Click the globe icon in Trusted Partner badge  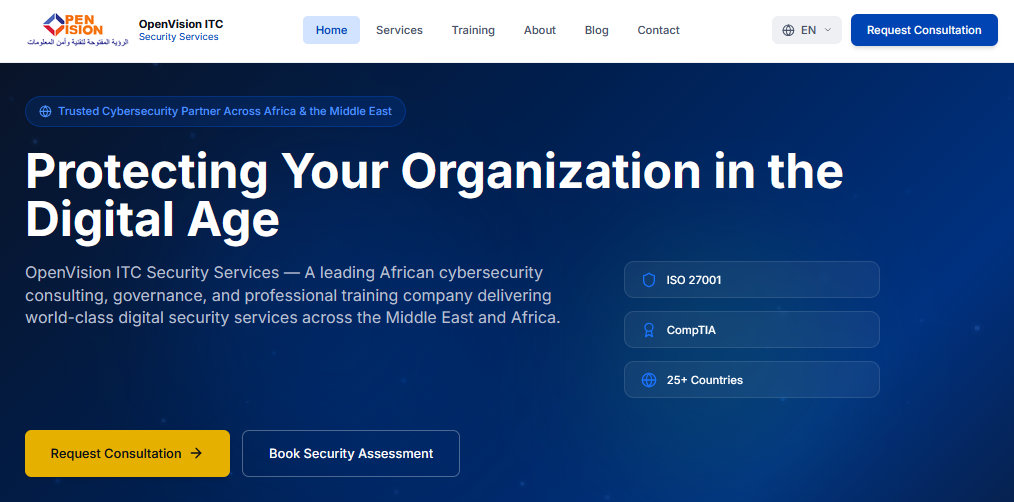45,111
